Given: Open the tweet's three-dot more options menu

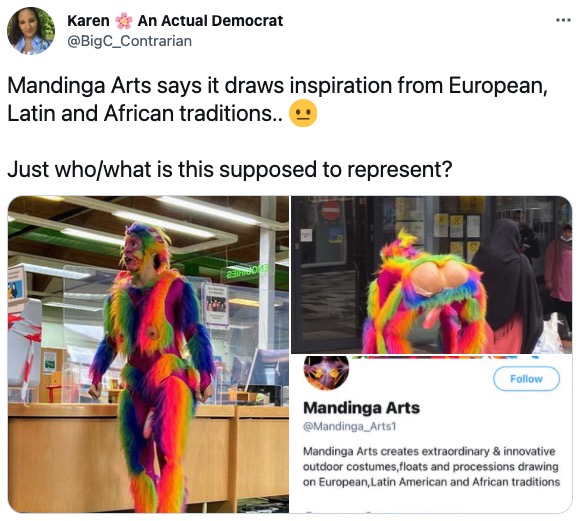Looking at the screenshot, I should (x=563, y=20).
